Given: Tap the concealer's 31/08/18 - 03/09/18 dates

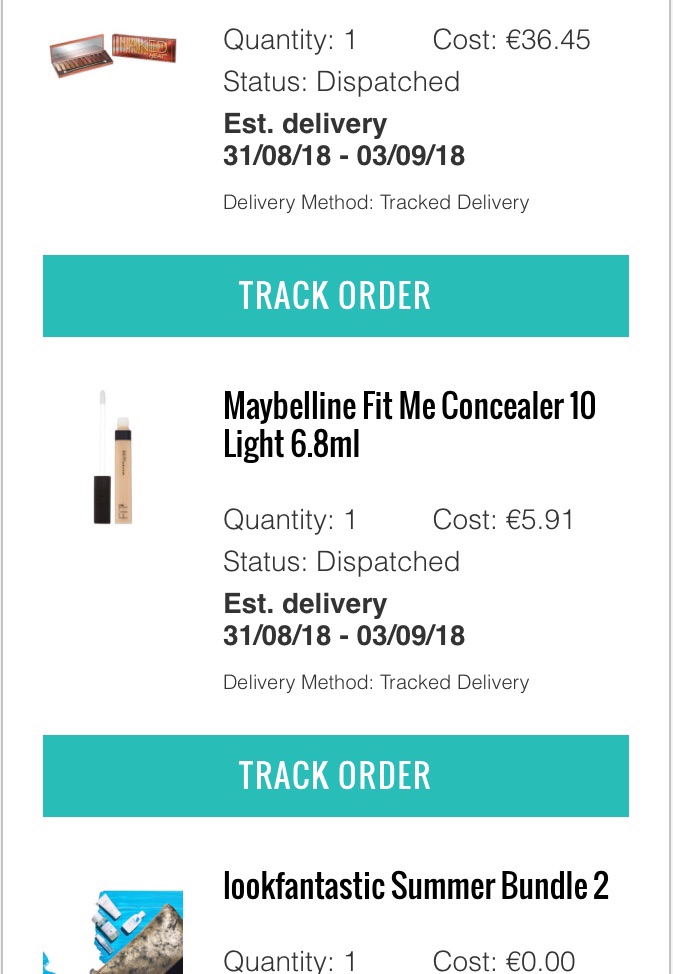Looking at the screenshot, I should (344, 635).
